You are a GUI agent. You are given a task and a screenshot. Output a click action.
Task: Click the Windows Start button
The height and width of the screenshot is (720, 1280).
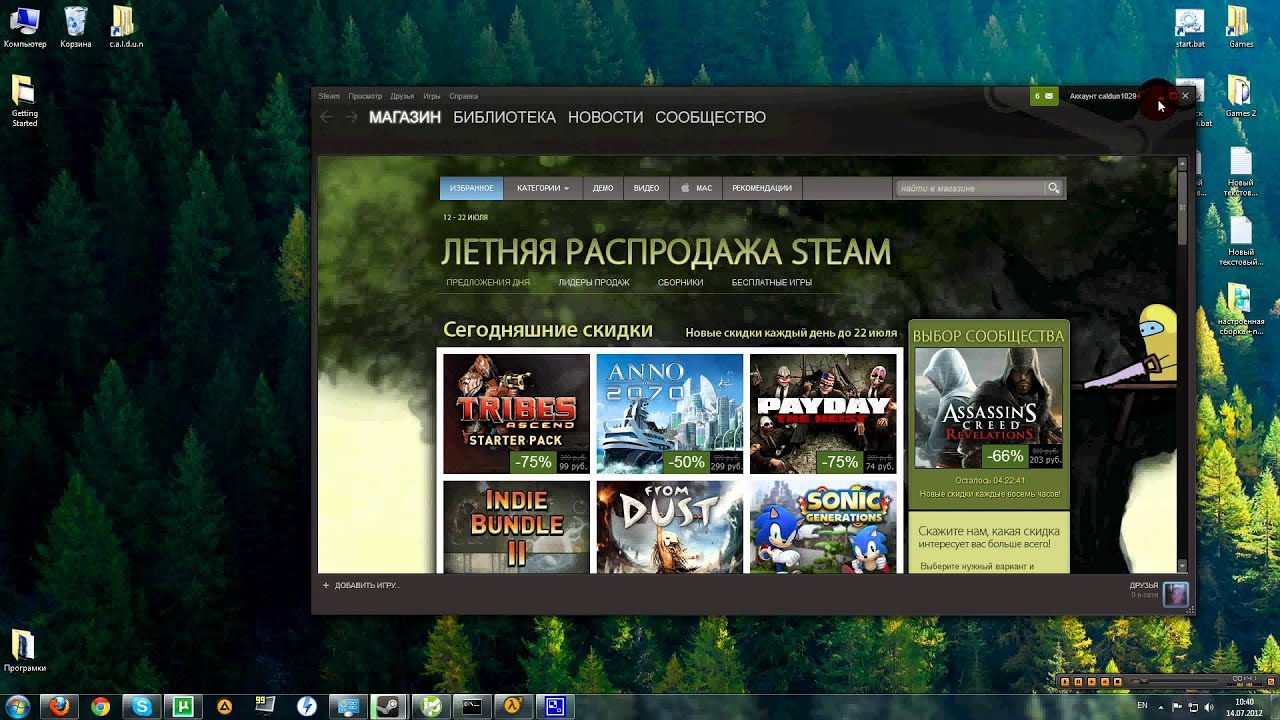[x=19, y=706]
